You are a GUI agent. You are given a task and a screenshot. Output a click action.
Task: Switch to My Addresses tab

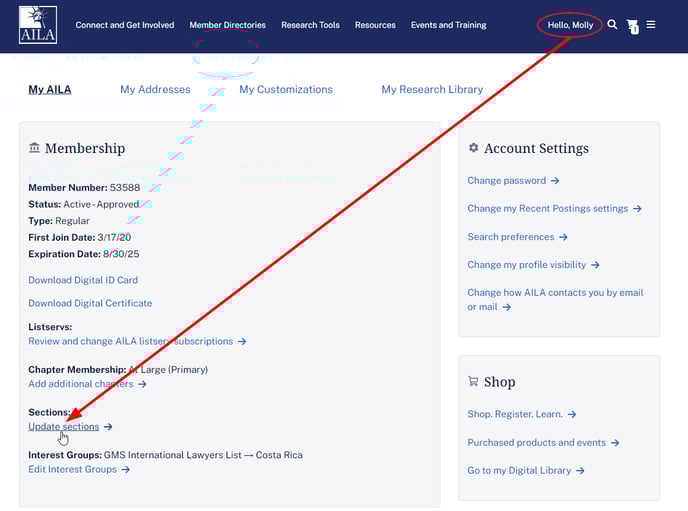(155, 89)
